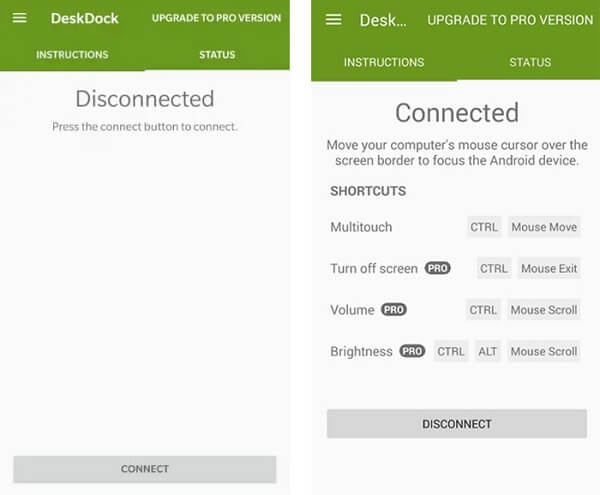
Task: Select Status tab on the Disconnected screen
Action: (217, 55)
